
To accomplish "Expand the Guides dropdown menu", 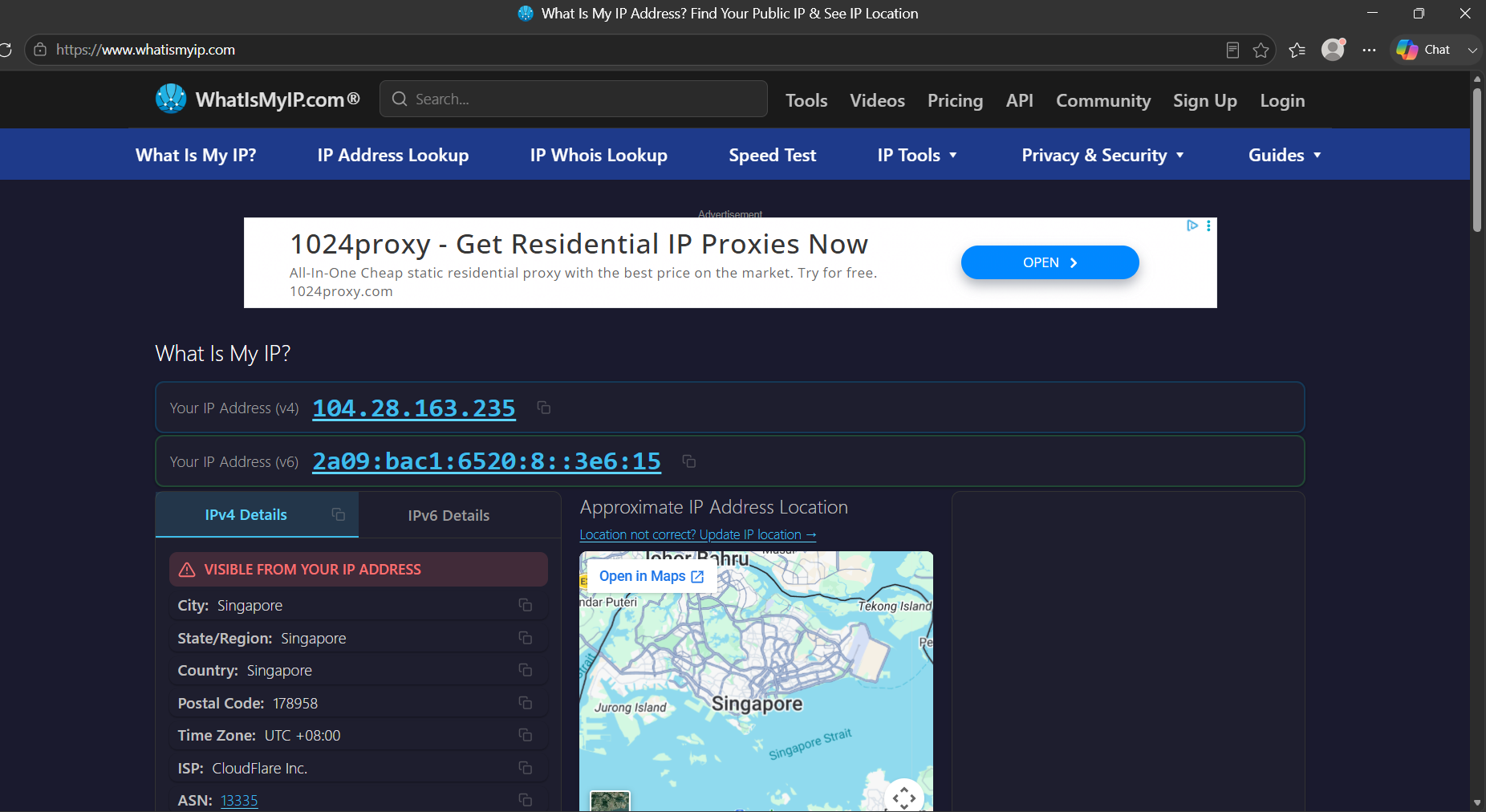I will 1285,155.
